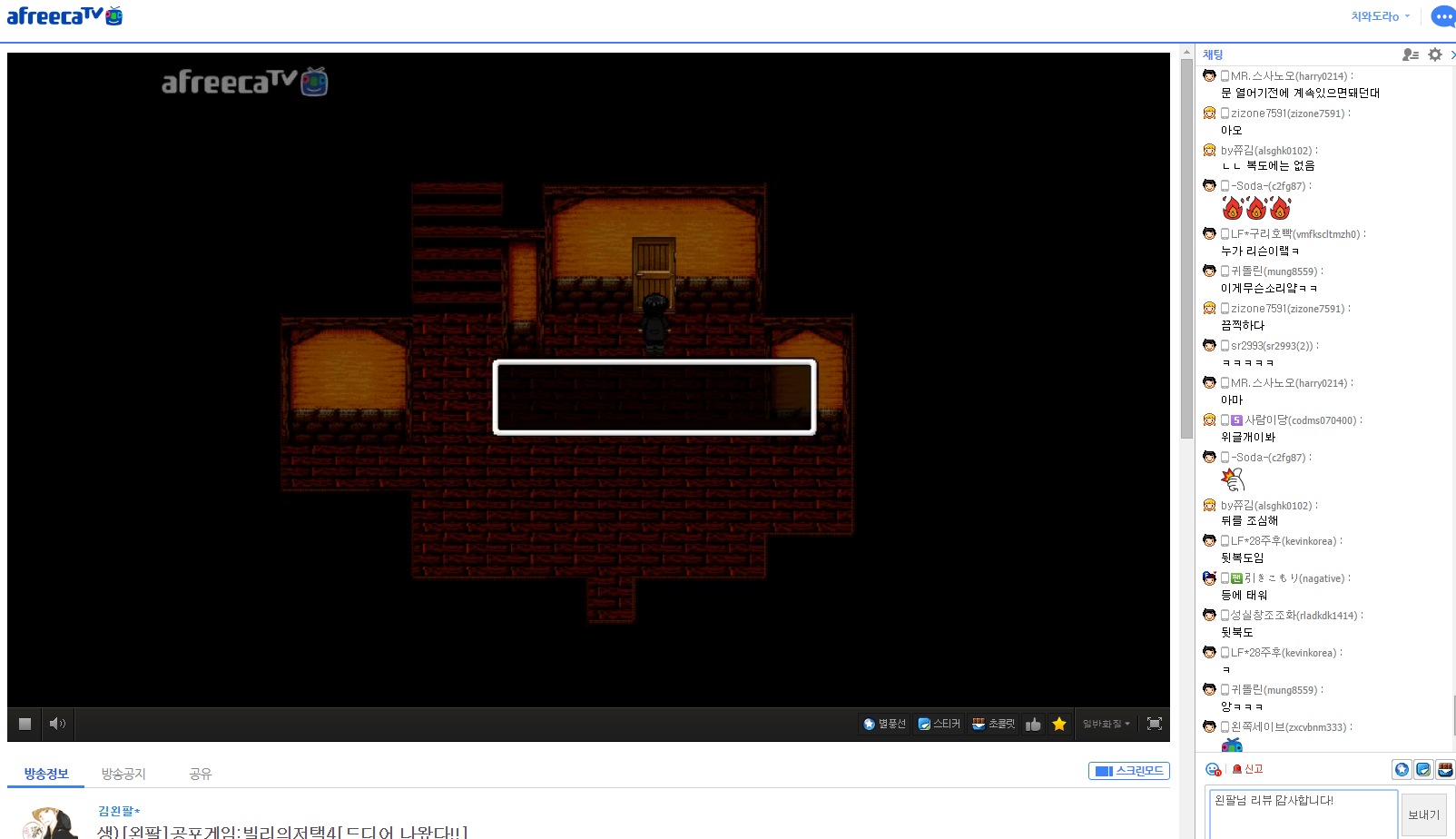The height and width of the screenshot is (839, 1456).
Task: Click the star balloon icon above chat input
Action: [x=1402, y=770]
